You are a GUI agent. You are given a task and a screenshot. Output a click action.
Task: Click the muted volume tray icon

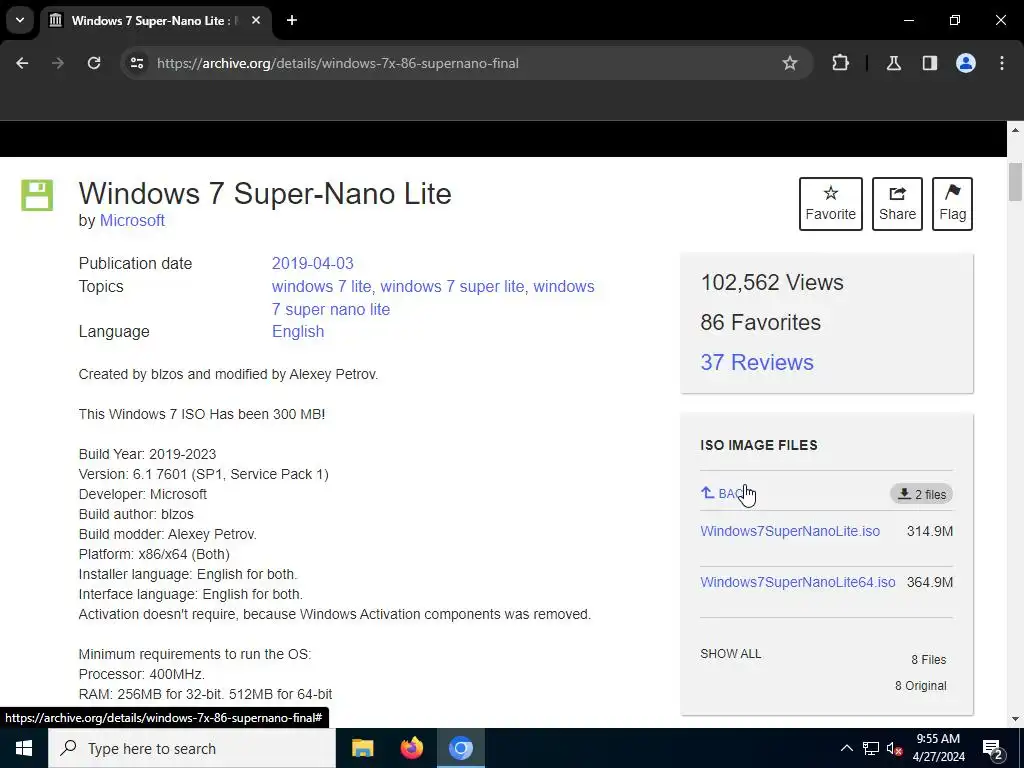(x=895, y=748)
